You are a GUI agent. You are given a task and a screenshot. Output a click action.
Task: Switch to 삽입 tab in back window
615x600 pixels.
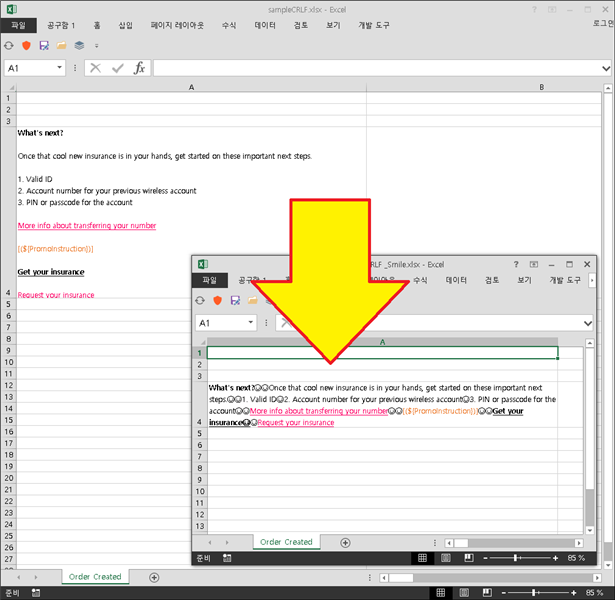[x=126, y=25]
